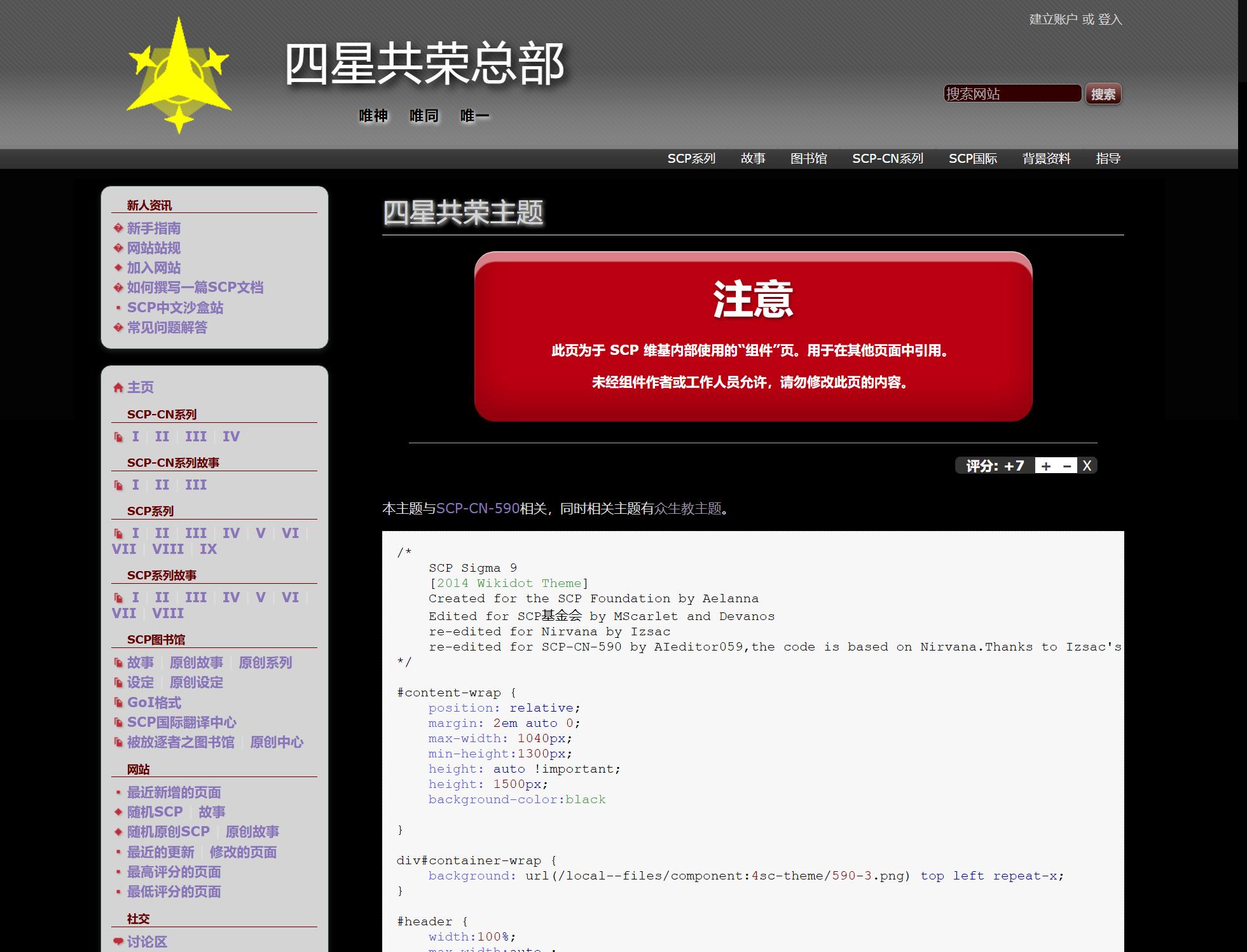Open the 指导 navigation menu item
Screen dimensions: 1247x952
click(1108, 158)
